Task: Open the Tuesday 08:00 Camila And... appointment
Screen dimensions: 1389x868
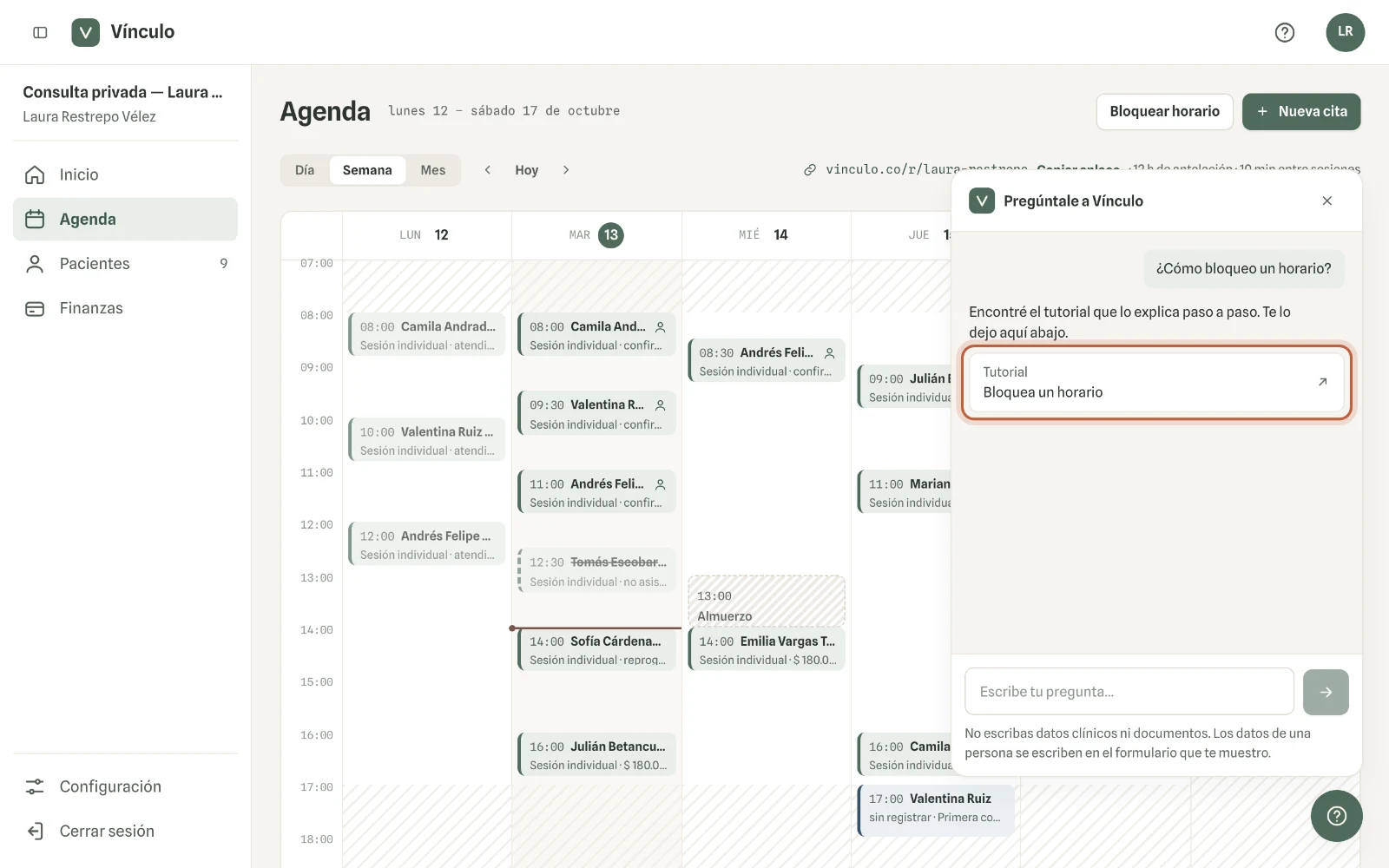Action: (596, 335)
